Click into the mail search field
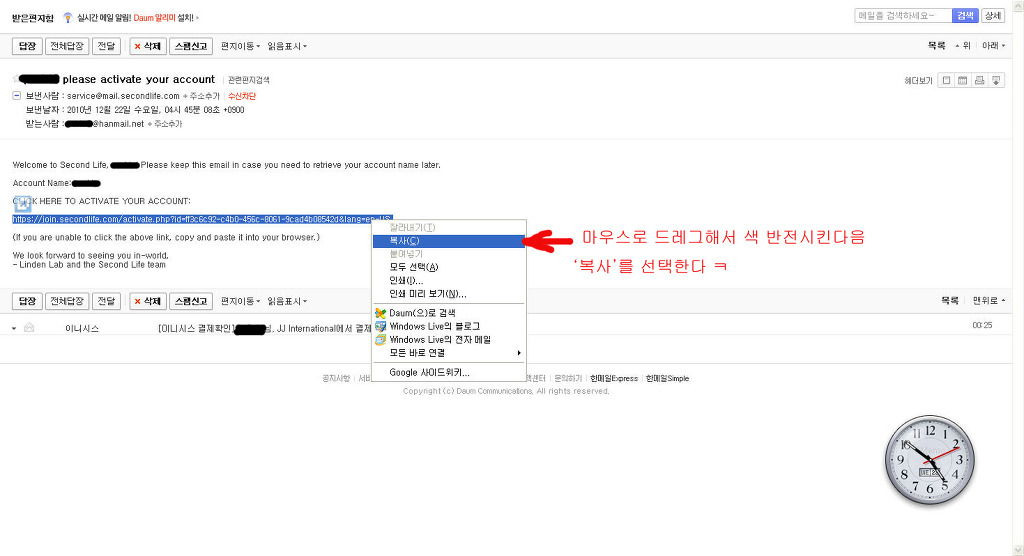Viewport: 1024px width, 556px height. pos(903,16)
